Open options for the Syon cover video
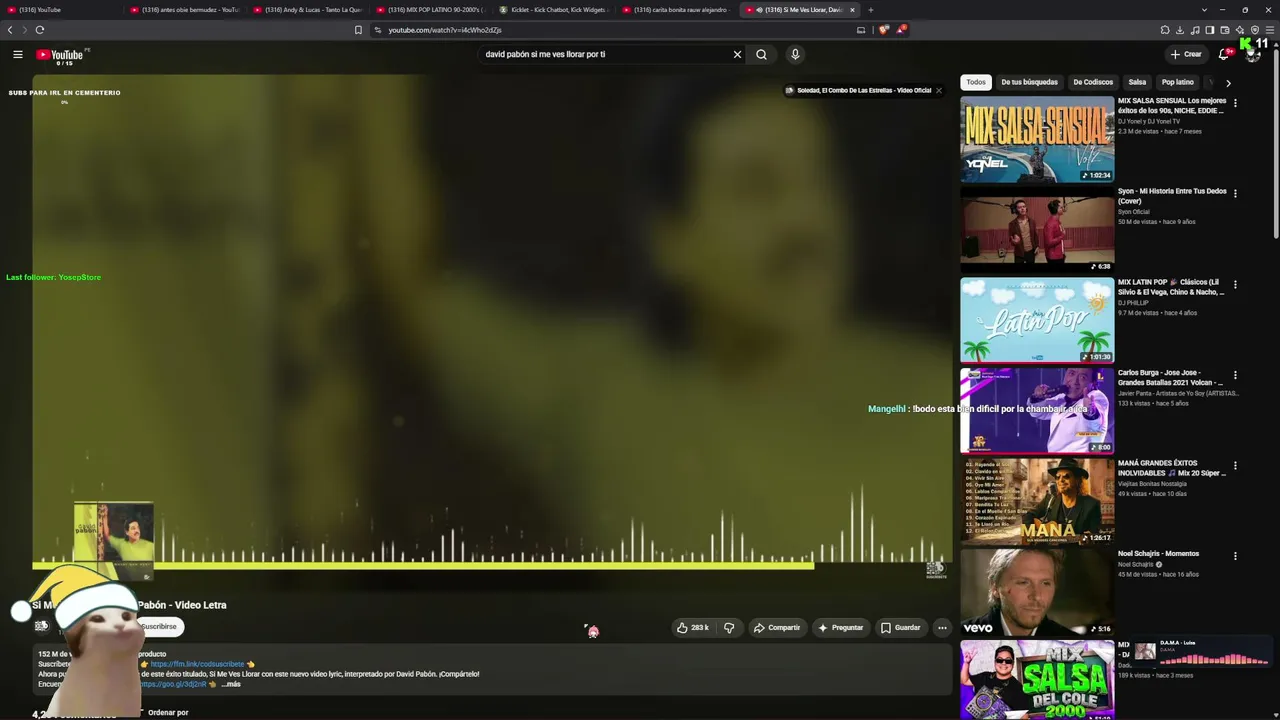 (x=1235, y=193)
